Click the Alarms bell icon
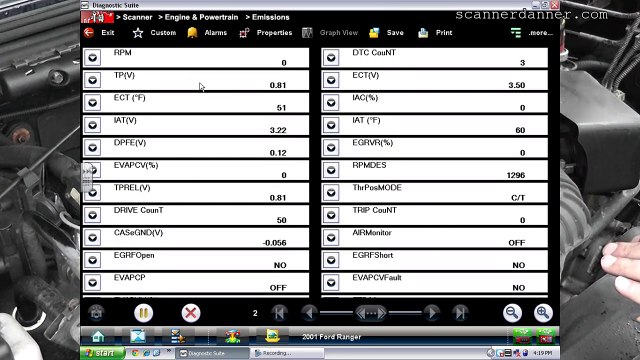This screenshot has width=640, height=360. [192, 33]
